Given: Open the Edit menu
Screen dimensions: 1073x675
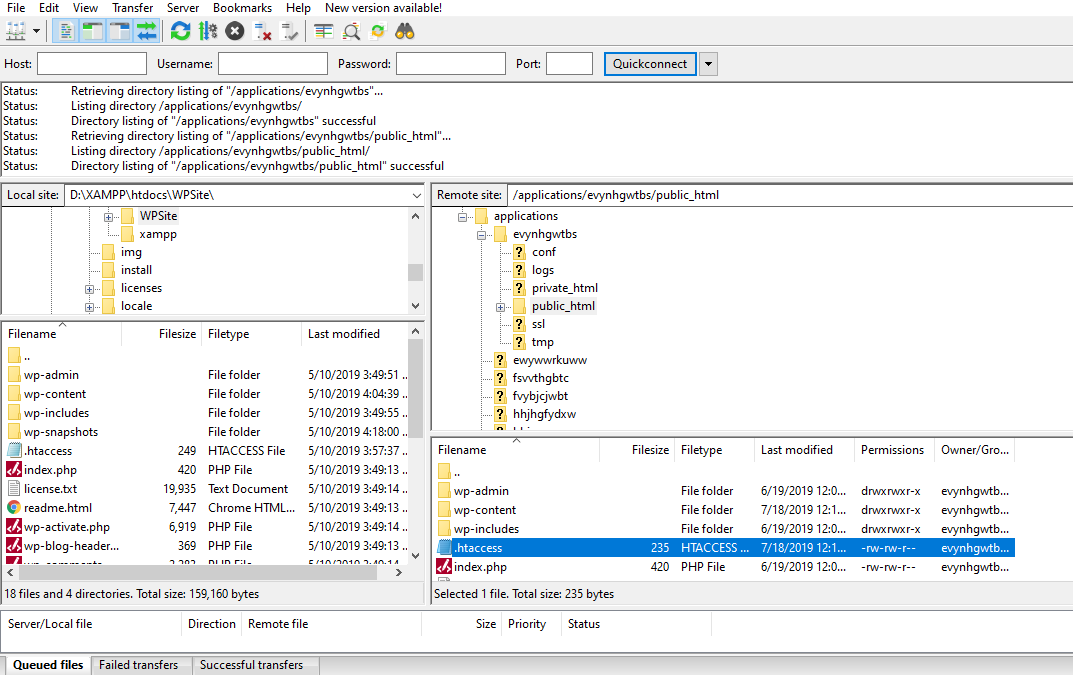Looking at the screenshot, I should click(49, 8).
